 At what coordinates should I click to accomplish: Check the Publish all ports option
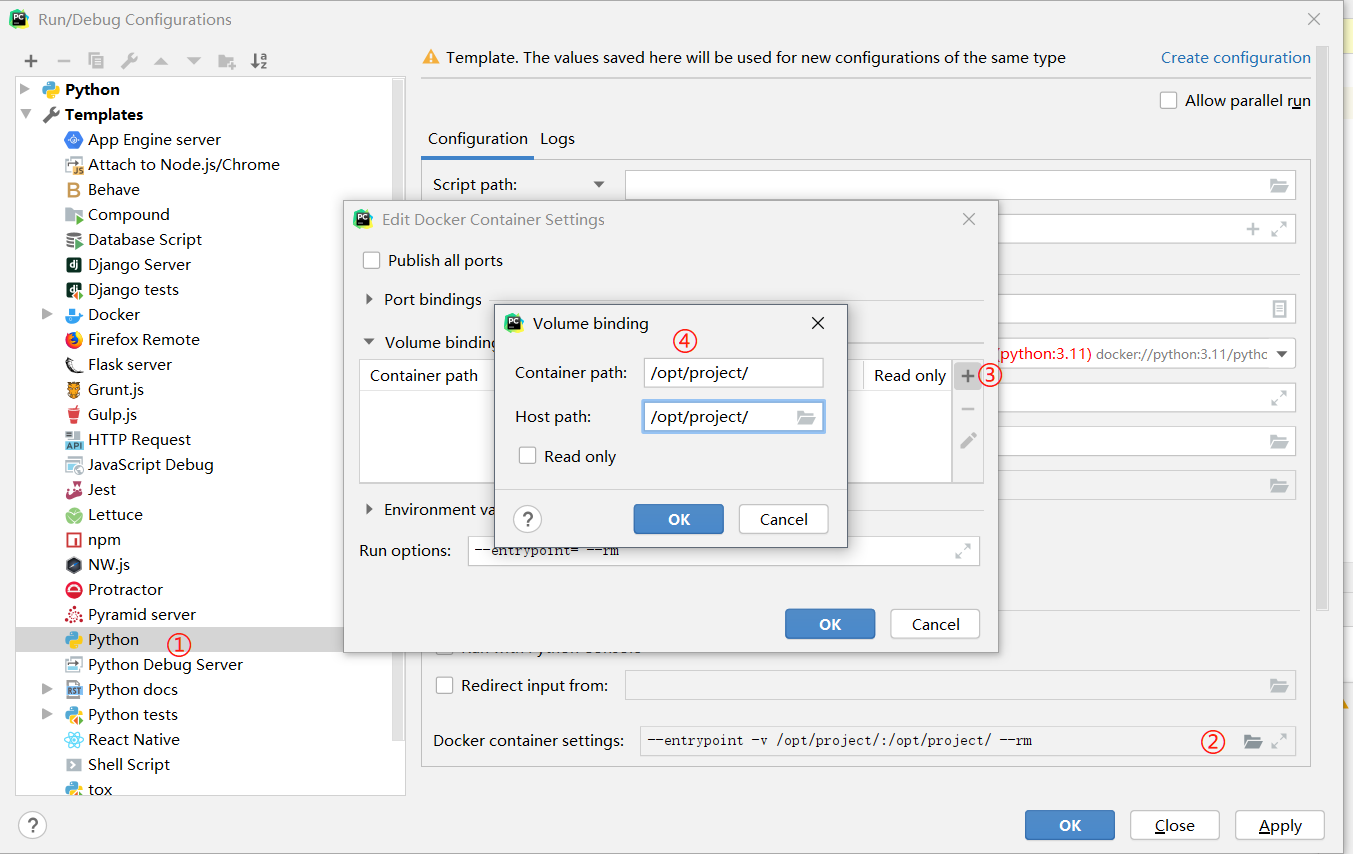tap(372, 260)
